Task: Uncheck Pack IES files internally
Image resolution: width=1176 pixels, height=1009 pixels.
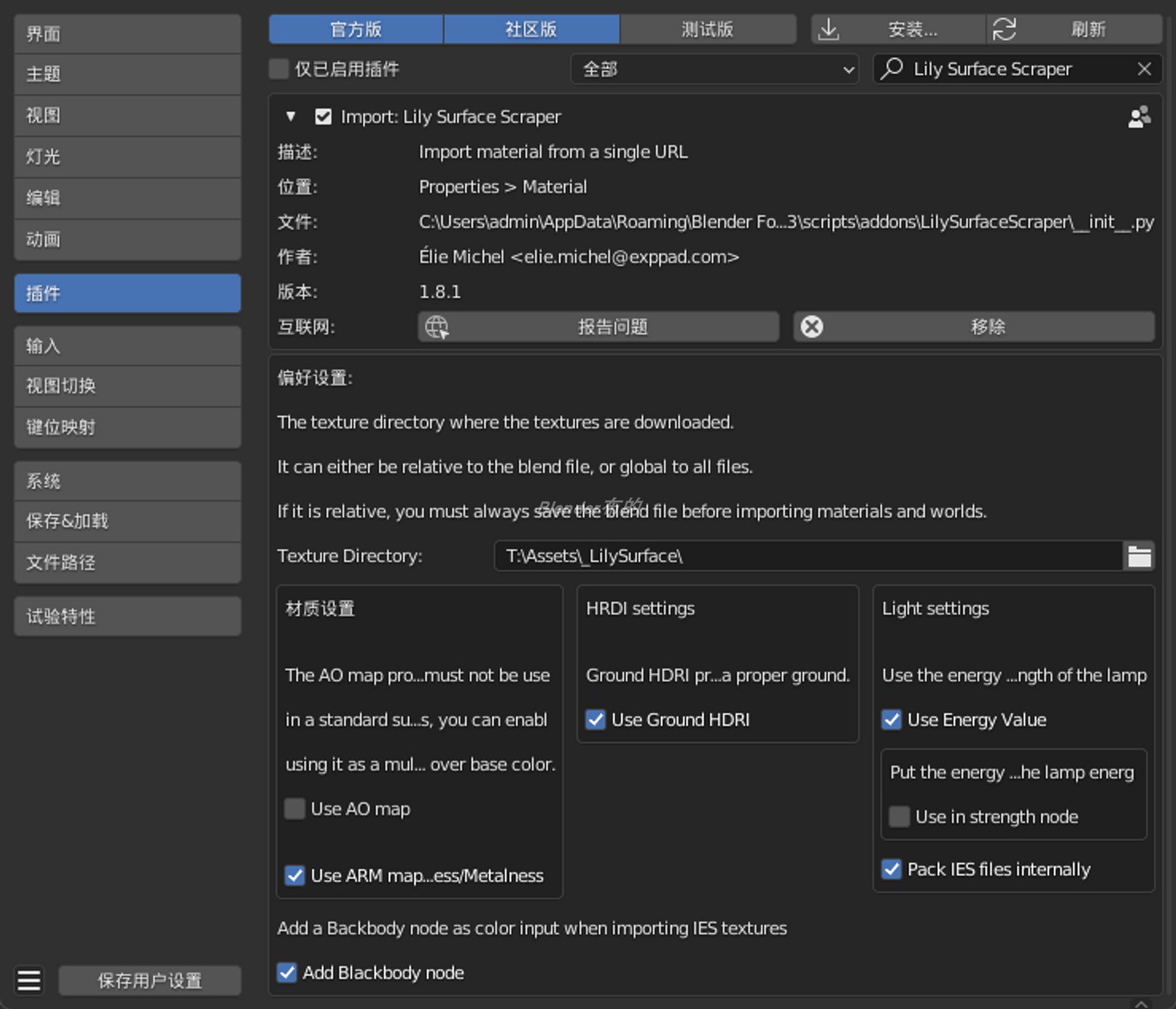Action: tap(892, 869)
